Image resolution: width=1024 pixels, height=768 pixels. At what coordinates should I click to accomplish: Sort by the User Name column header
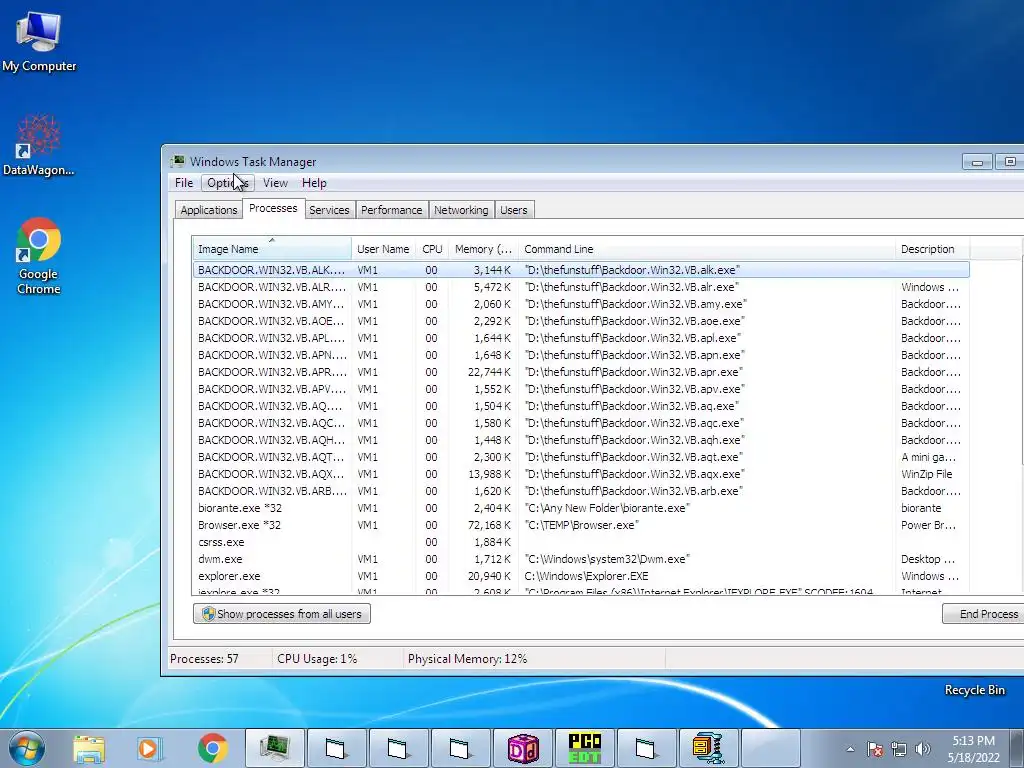coord(383,249)
